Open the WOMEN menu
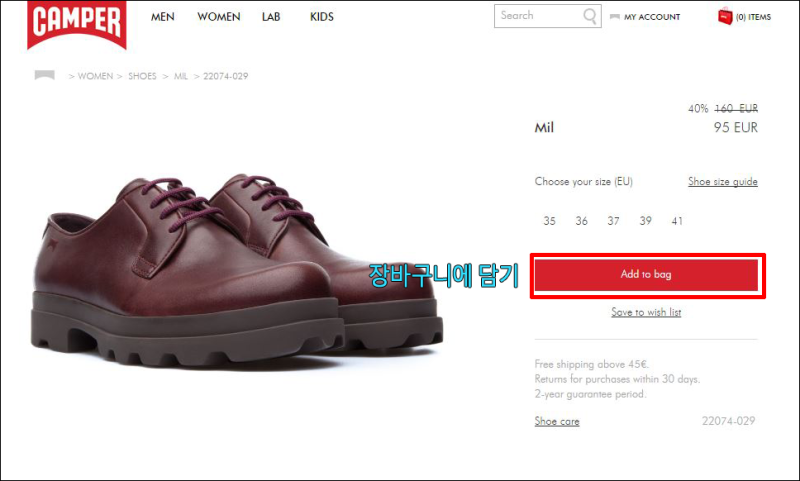Image resolution: width=800 pixels, height=481 pixels. tap(219, 17)
